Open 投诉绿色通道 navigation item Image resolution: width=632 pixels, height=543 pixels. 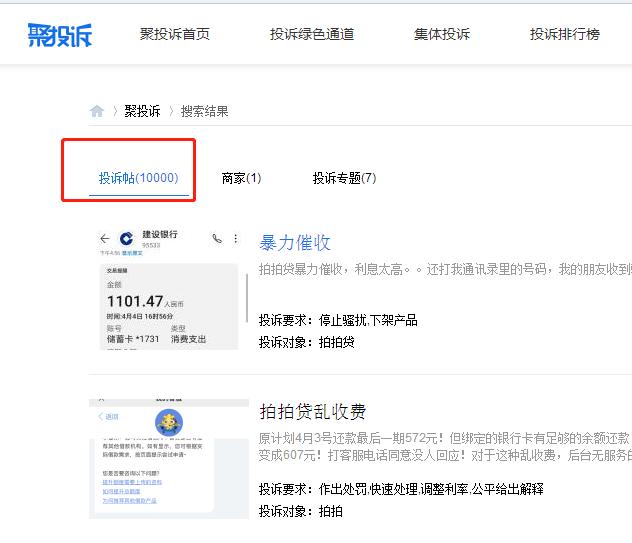[x=312, y=34]
